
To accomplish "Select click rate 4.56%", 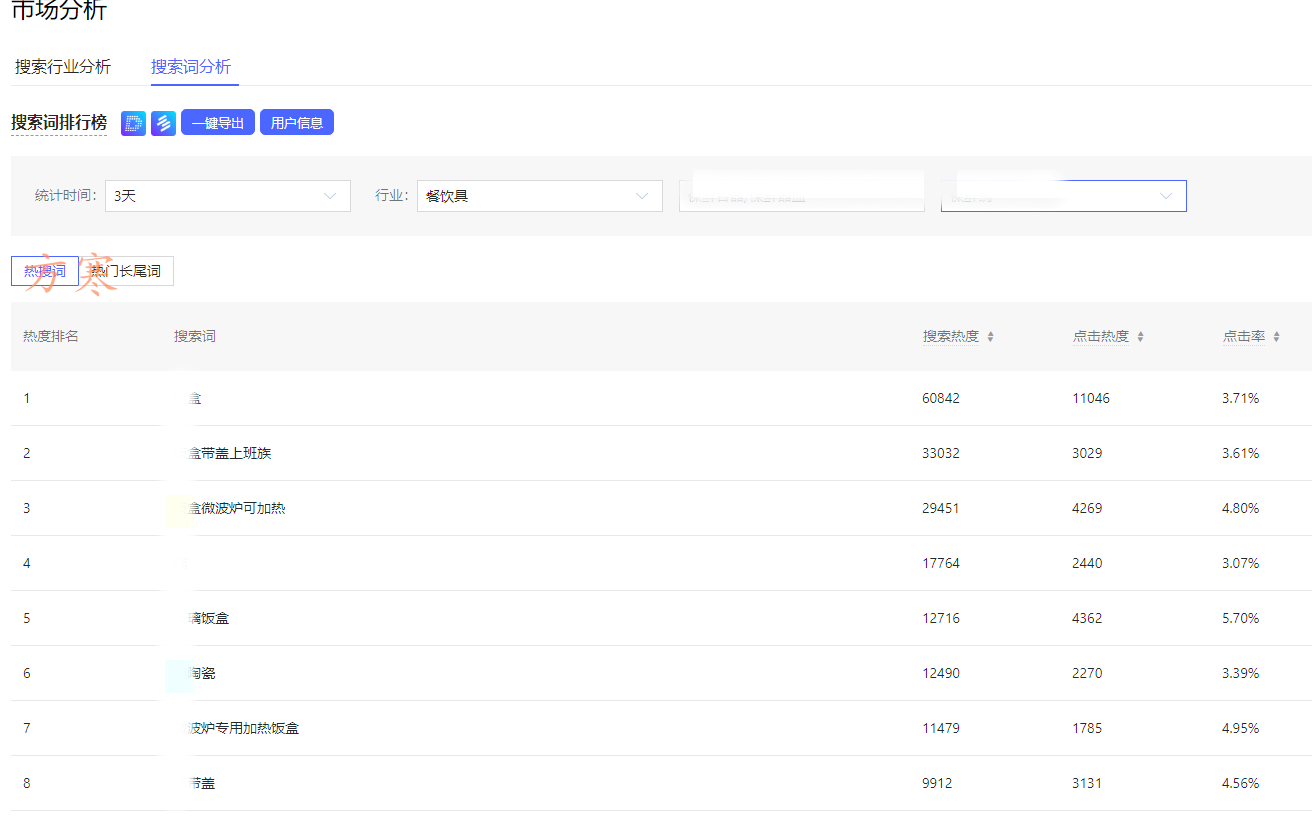I will [1241, 783].
